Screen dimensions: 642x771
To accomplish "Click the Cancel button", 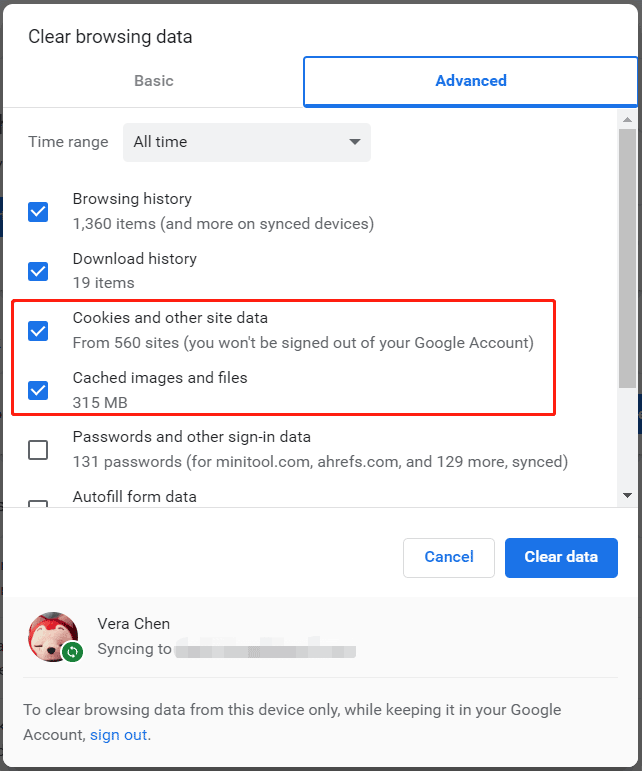I will pyautogui.click(x=449, y=558).
